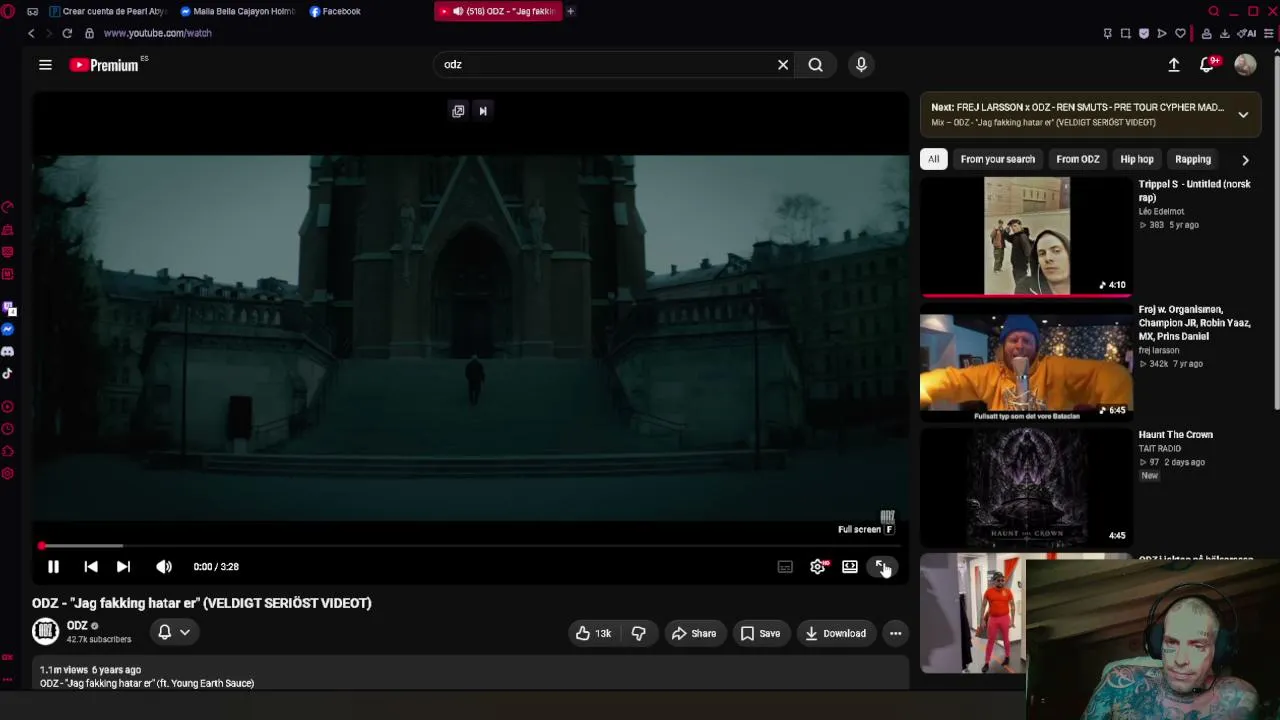Select the From ODZ chip
The image size is (1280, 720).
pos(1078,159)
